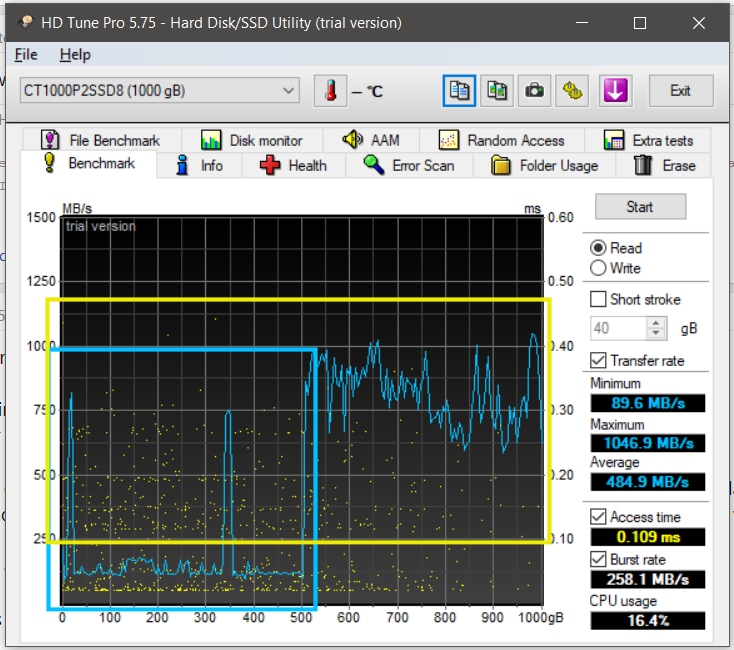Viewport: 734px width, 650px height.
Task: Open the Random Access tab
Action: point(501,140)
